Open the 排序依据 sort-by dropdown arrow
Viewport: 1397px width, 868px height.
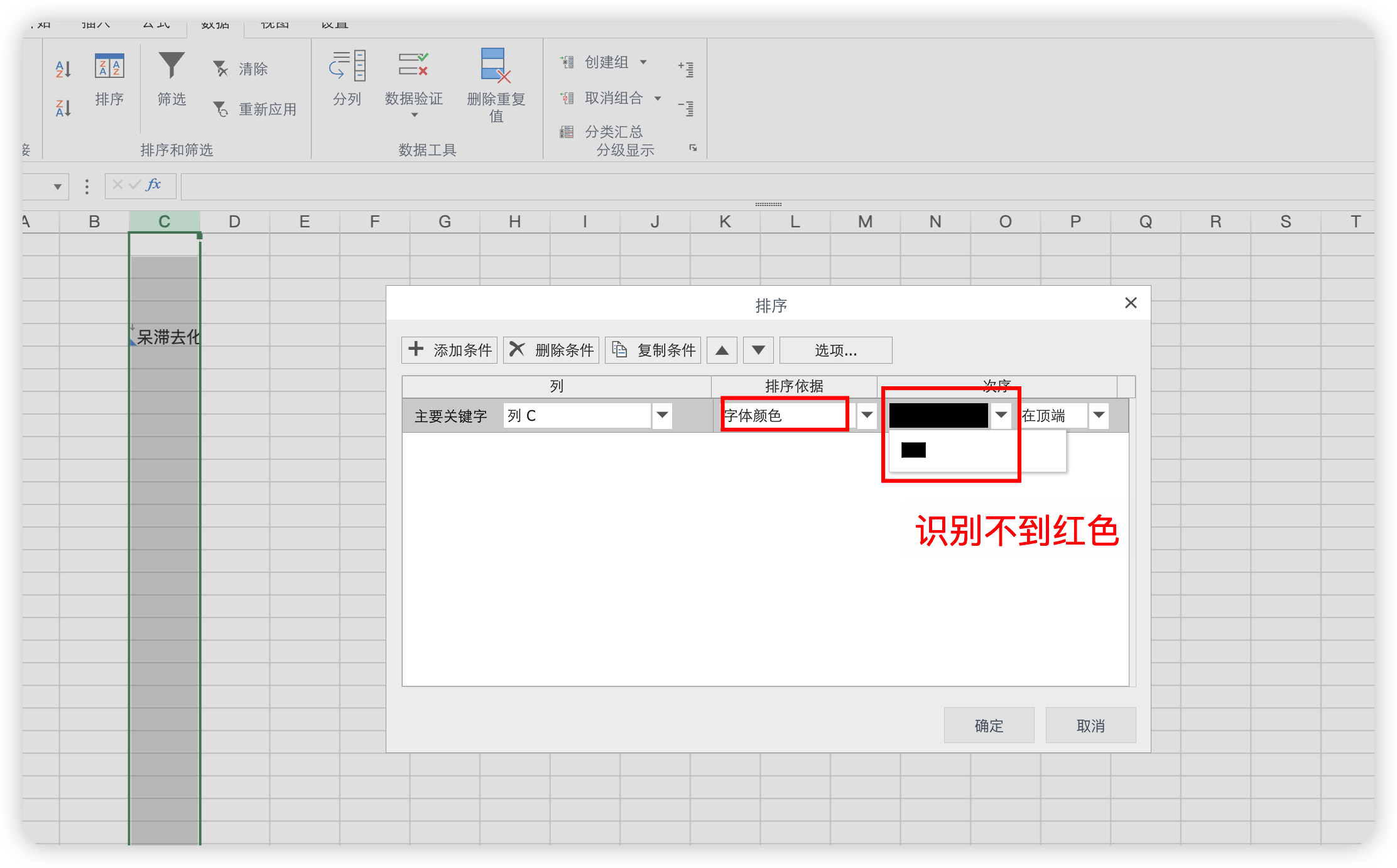coord(867,415)
